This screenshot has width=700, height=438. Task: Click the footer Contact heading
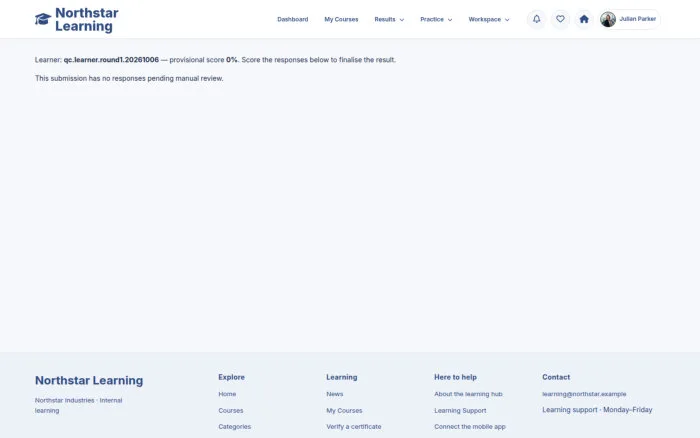tap(556, 377)
